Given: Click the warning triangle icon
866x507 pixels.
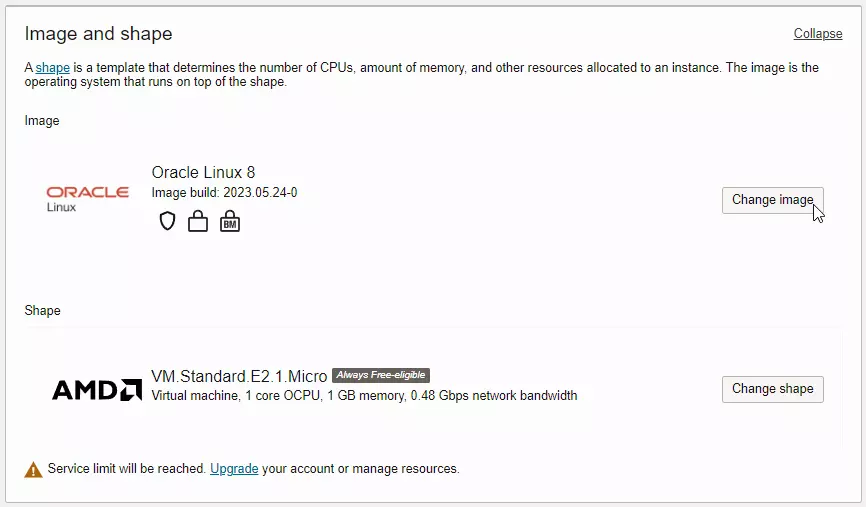Looking at the screenshot, I should (x=34, y=469).
